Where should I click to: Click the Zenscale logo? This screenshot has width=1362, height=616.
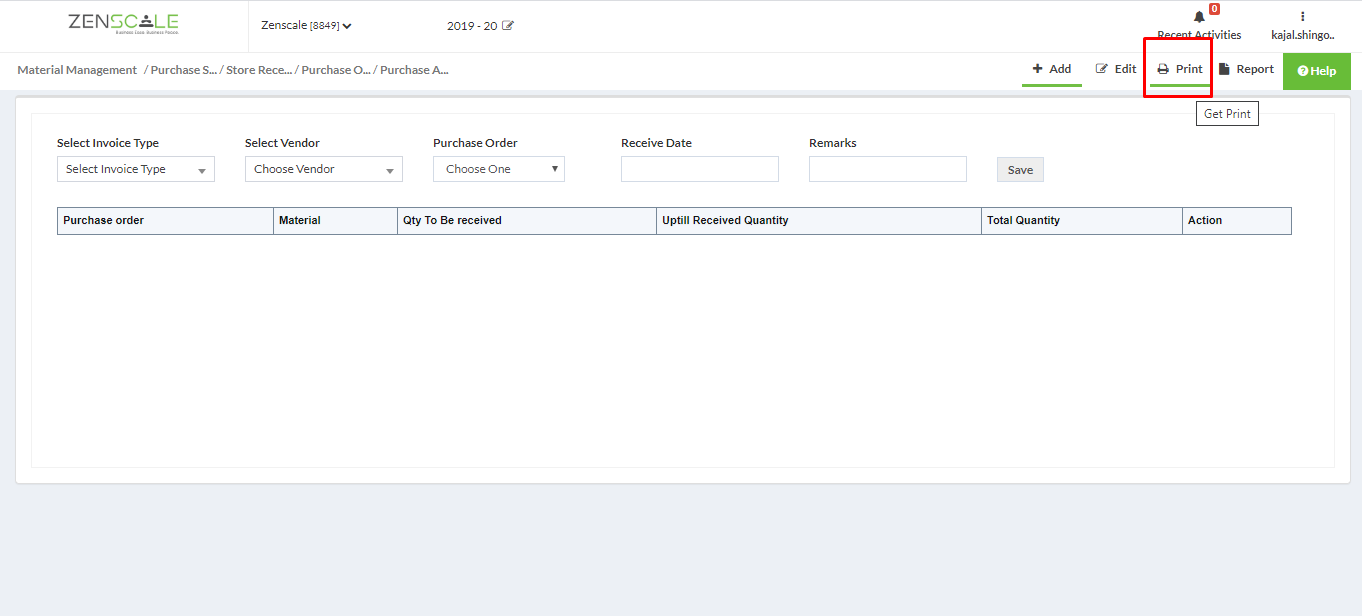pos(123,24)
